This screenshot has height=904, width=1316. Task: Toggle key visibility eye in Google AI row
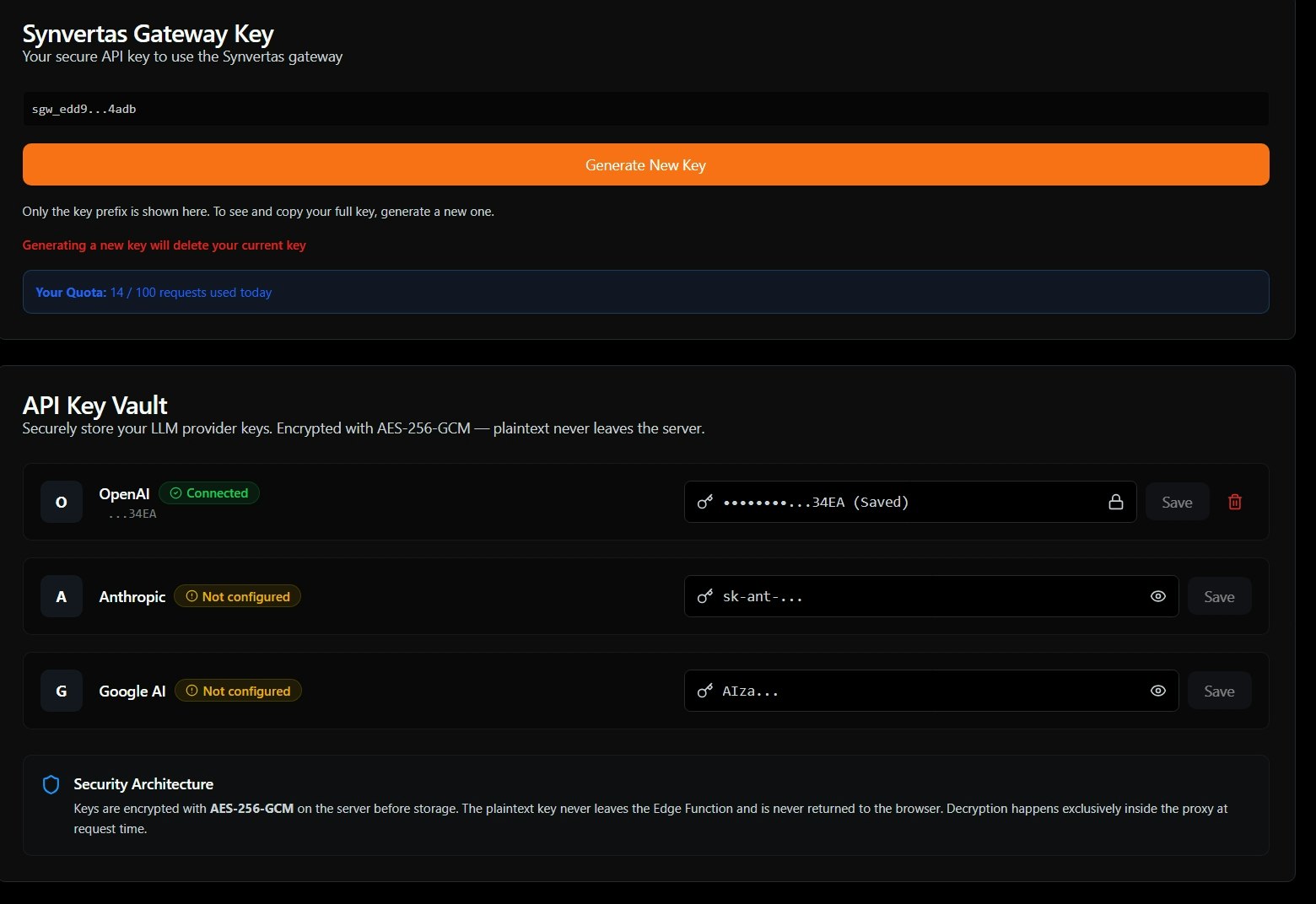click(1158, 691)
